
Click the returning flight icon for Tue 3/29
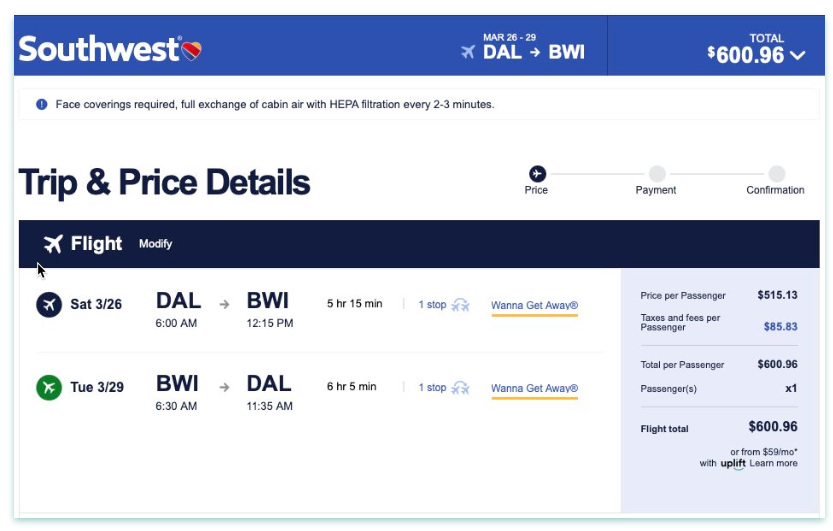coord(49,387)
